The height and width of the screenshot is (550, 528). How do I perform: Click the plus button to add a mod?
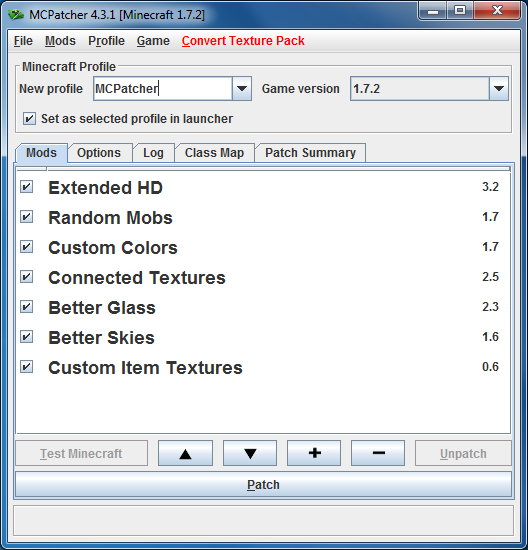(314, 453)
